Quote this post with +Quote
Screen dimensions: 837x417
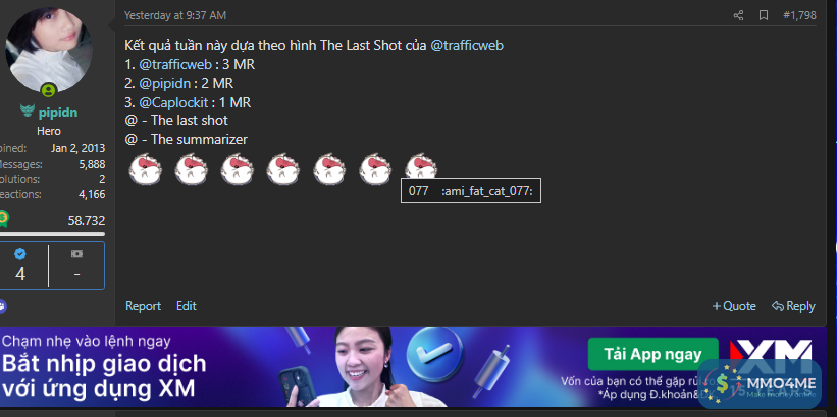[x=734, y=306]
